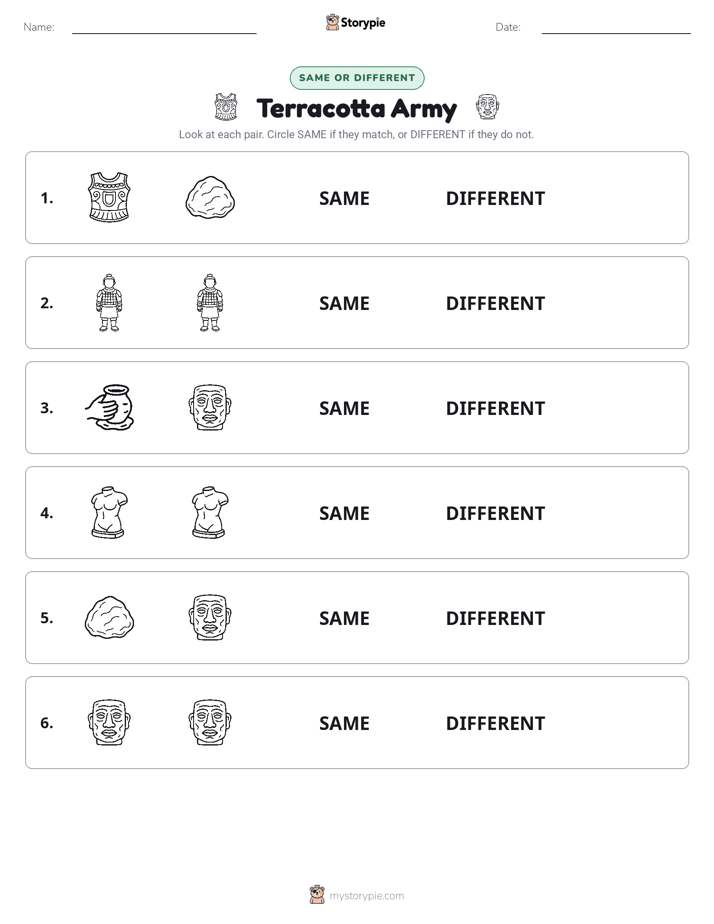This screenshot has width=714, height=924.
Task: Choose DIFFERENT for question 3
Action: click(495, 408)
